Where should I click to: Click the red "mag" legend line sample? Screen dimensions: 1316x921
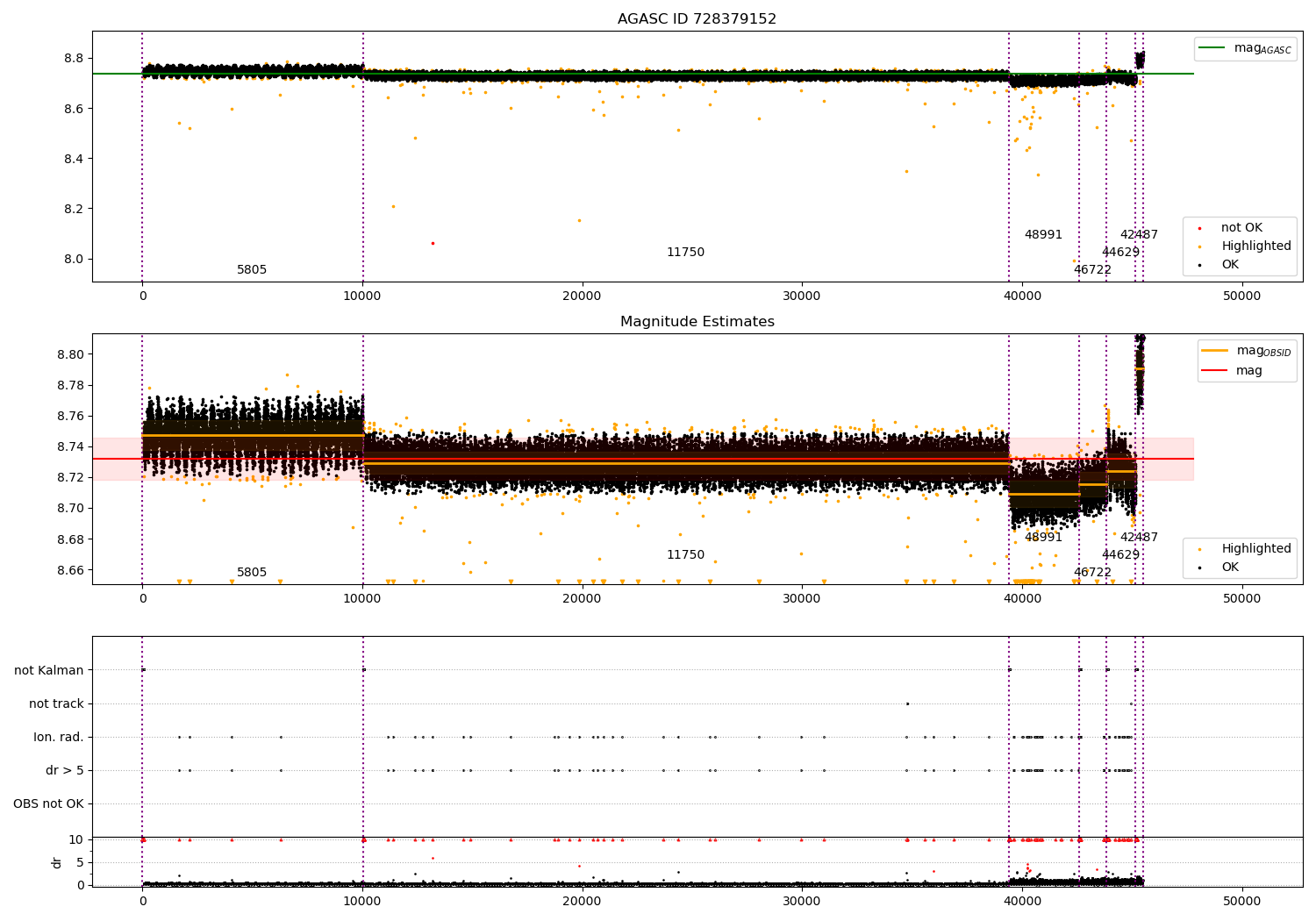click(1214, 371)
